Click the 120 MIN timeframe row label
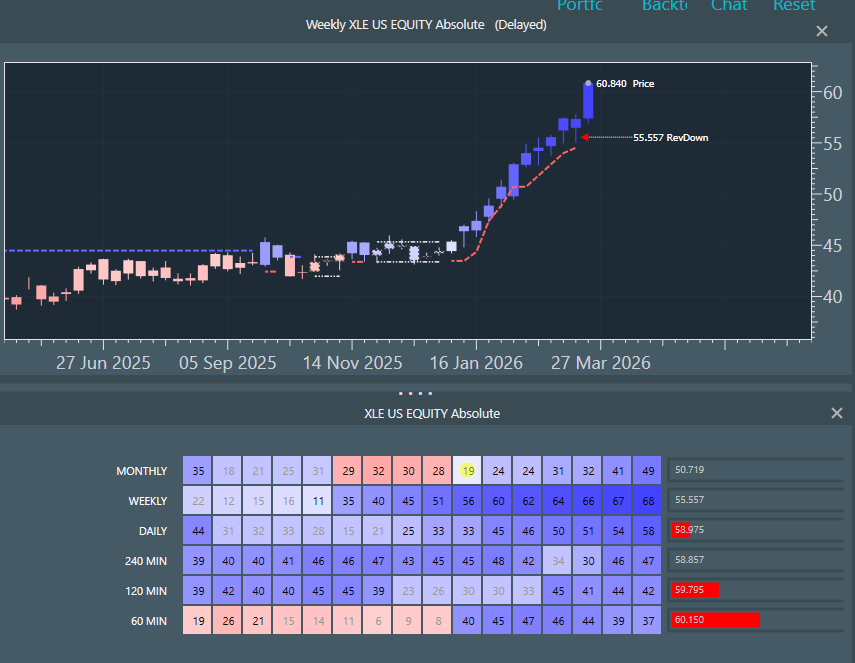The width and height of the screenshot is (855, 663). [142, 591]
